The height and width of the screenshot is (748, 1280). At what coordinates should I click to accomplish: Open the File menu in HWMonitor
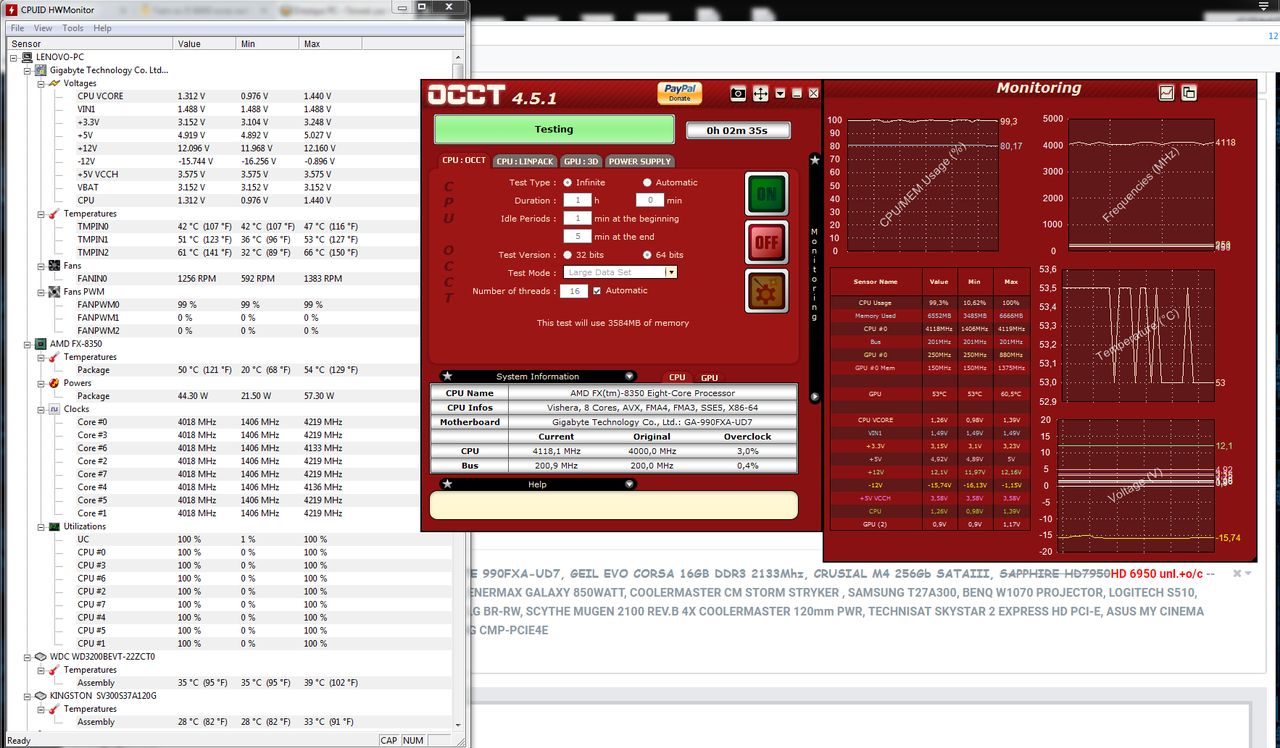tap(17, 28)
